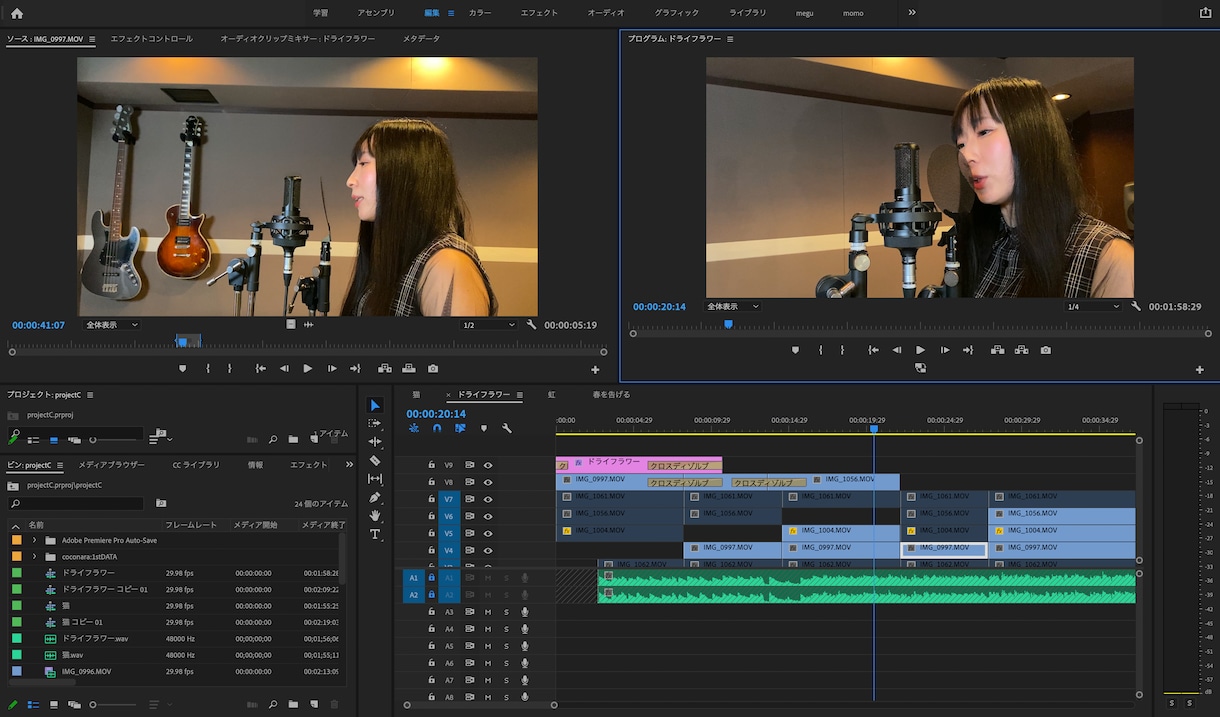
Task: Open Source monitor 1/2 resolution dropdown
Action: click(x=489, y=325)
